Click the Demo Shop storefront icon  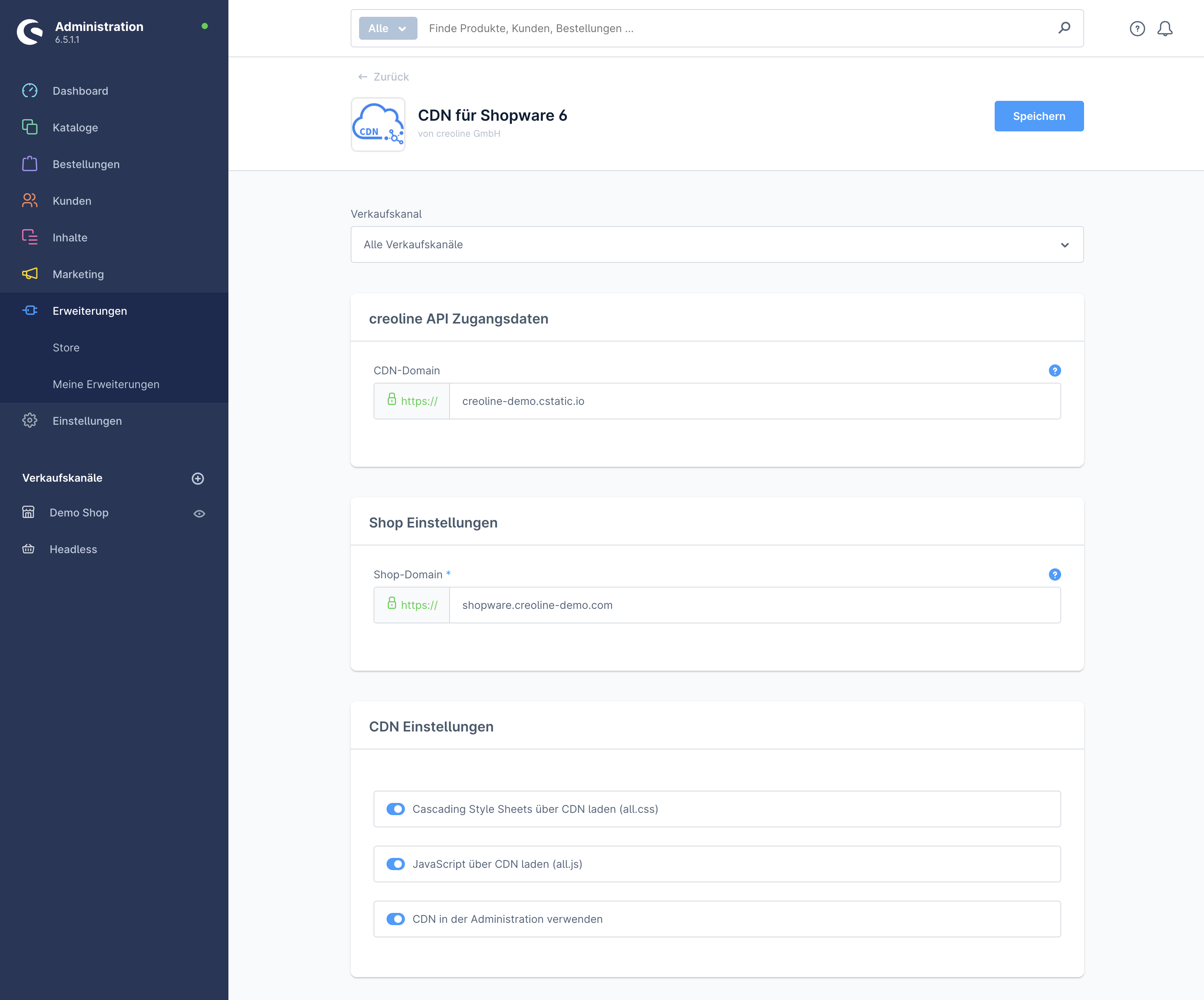(x=28, y=512)
